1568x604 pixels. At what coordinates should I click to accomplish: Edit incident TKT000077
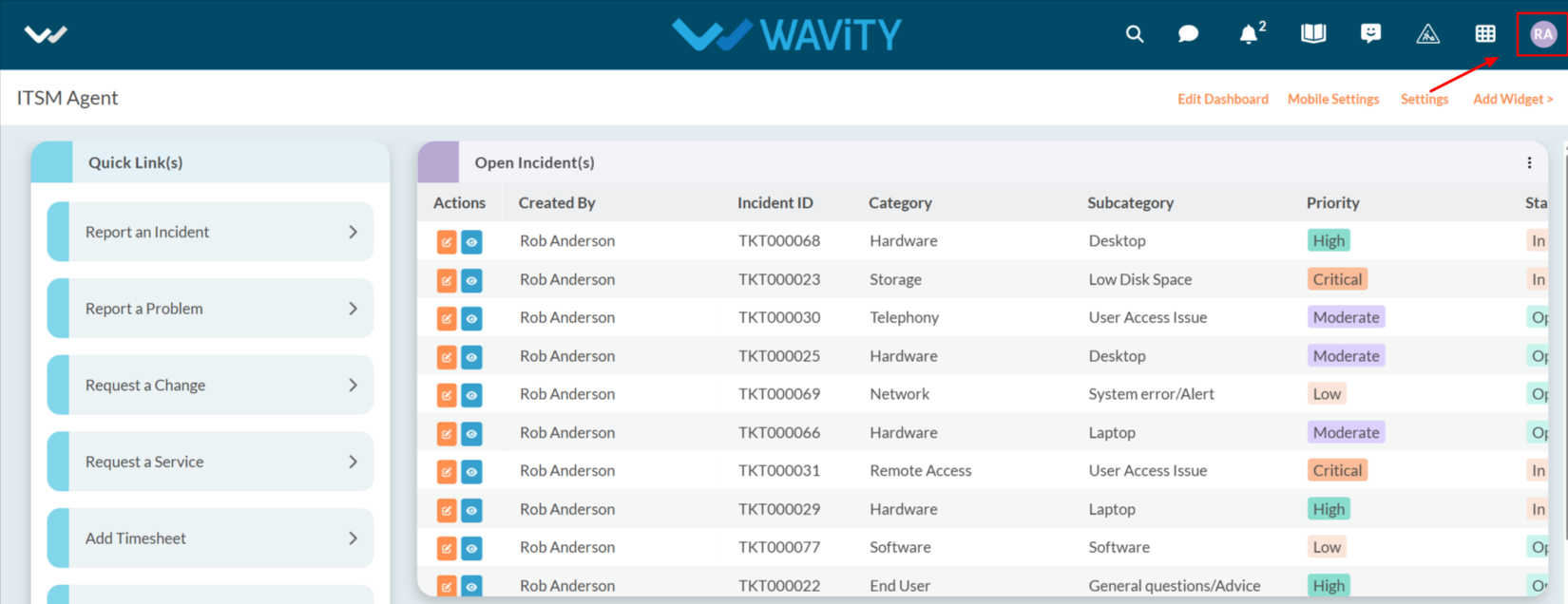point(447,548)
